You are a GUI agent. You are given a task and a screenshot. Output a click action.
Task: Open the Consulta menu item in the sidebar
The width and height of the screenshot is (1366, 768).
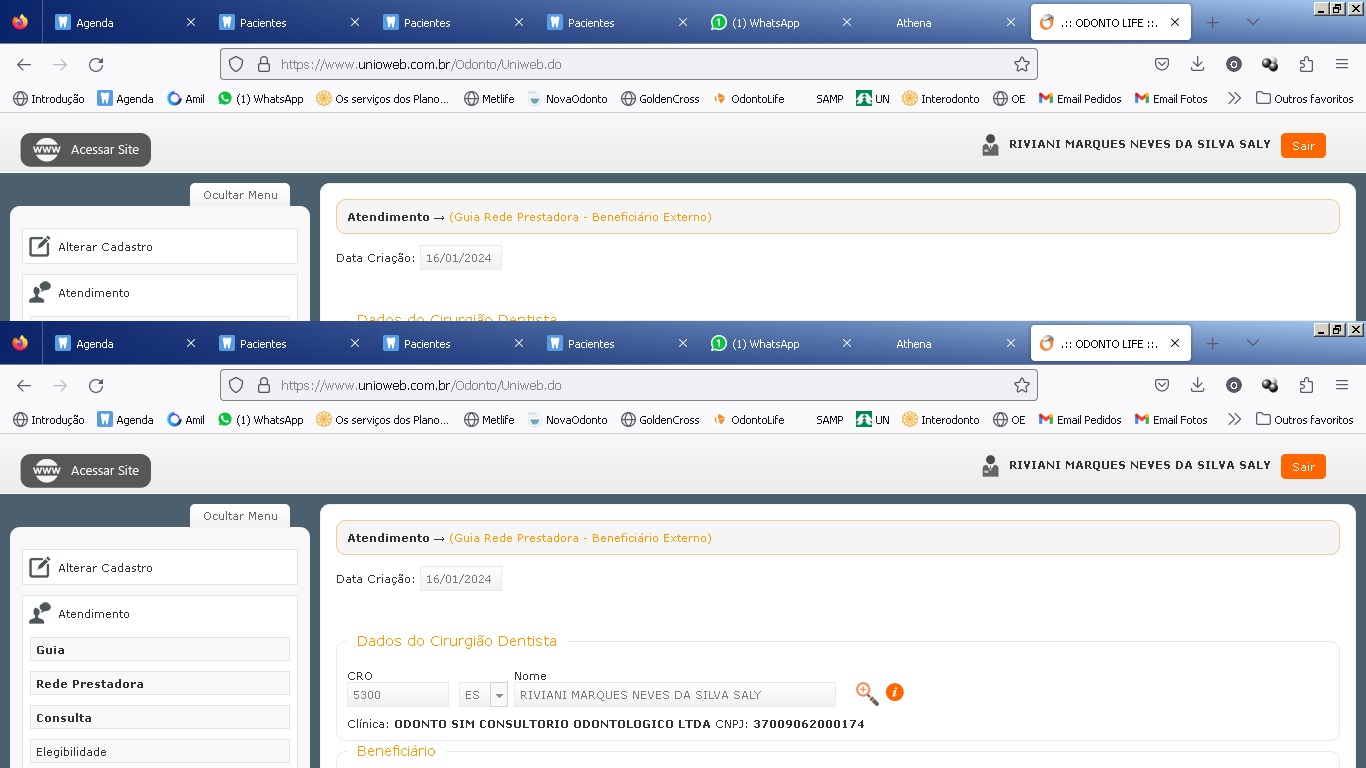pyautogui.click(x=160, y=718)
